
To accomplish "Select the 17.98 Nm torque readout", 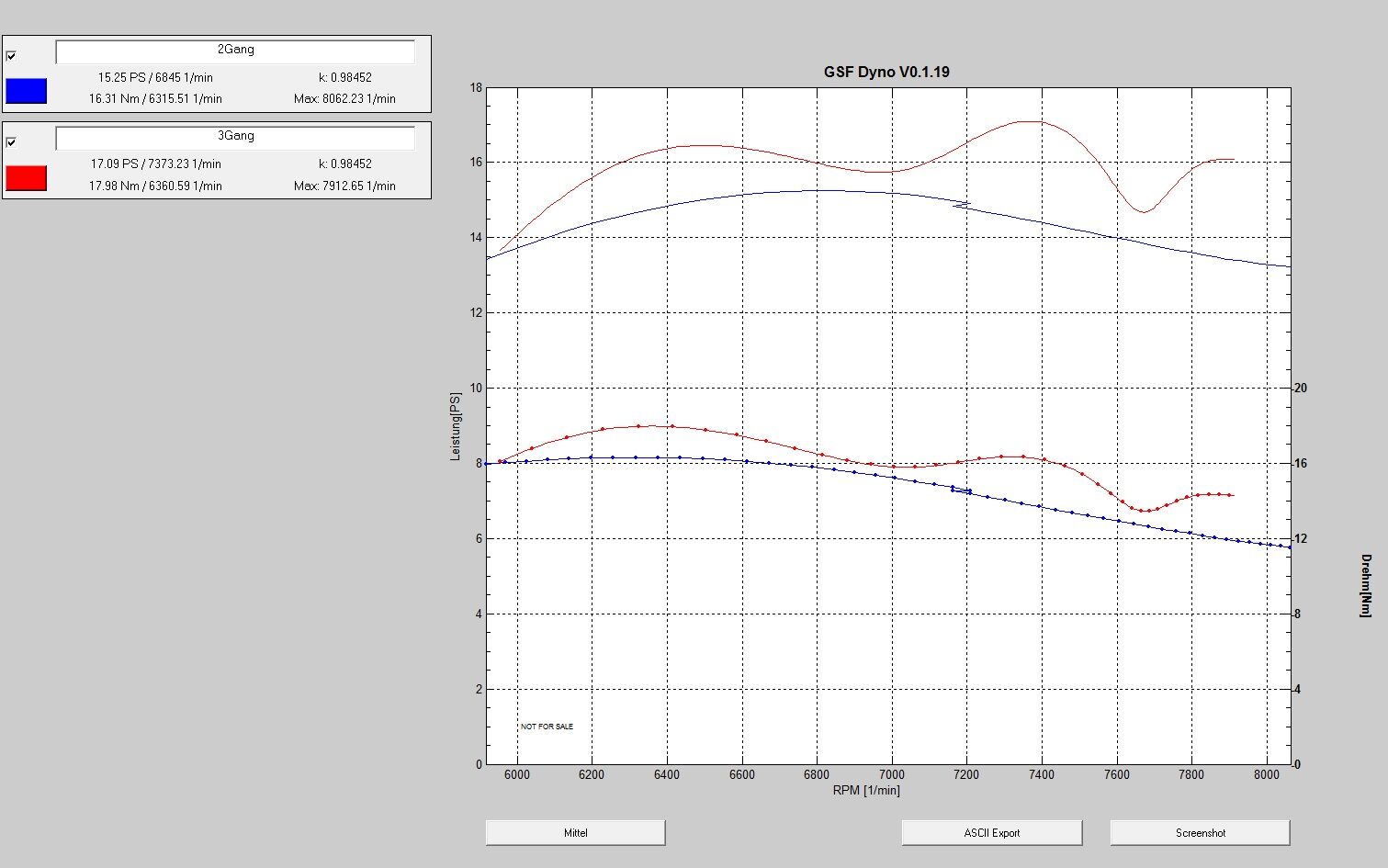I will click(155, 186).
